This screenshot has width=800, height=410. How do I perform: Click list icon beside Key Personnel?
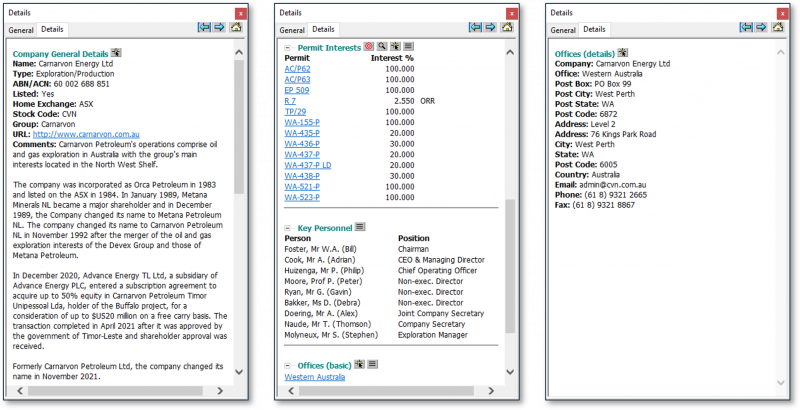point(360,227)
